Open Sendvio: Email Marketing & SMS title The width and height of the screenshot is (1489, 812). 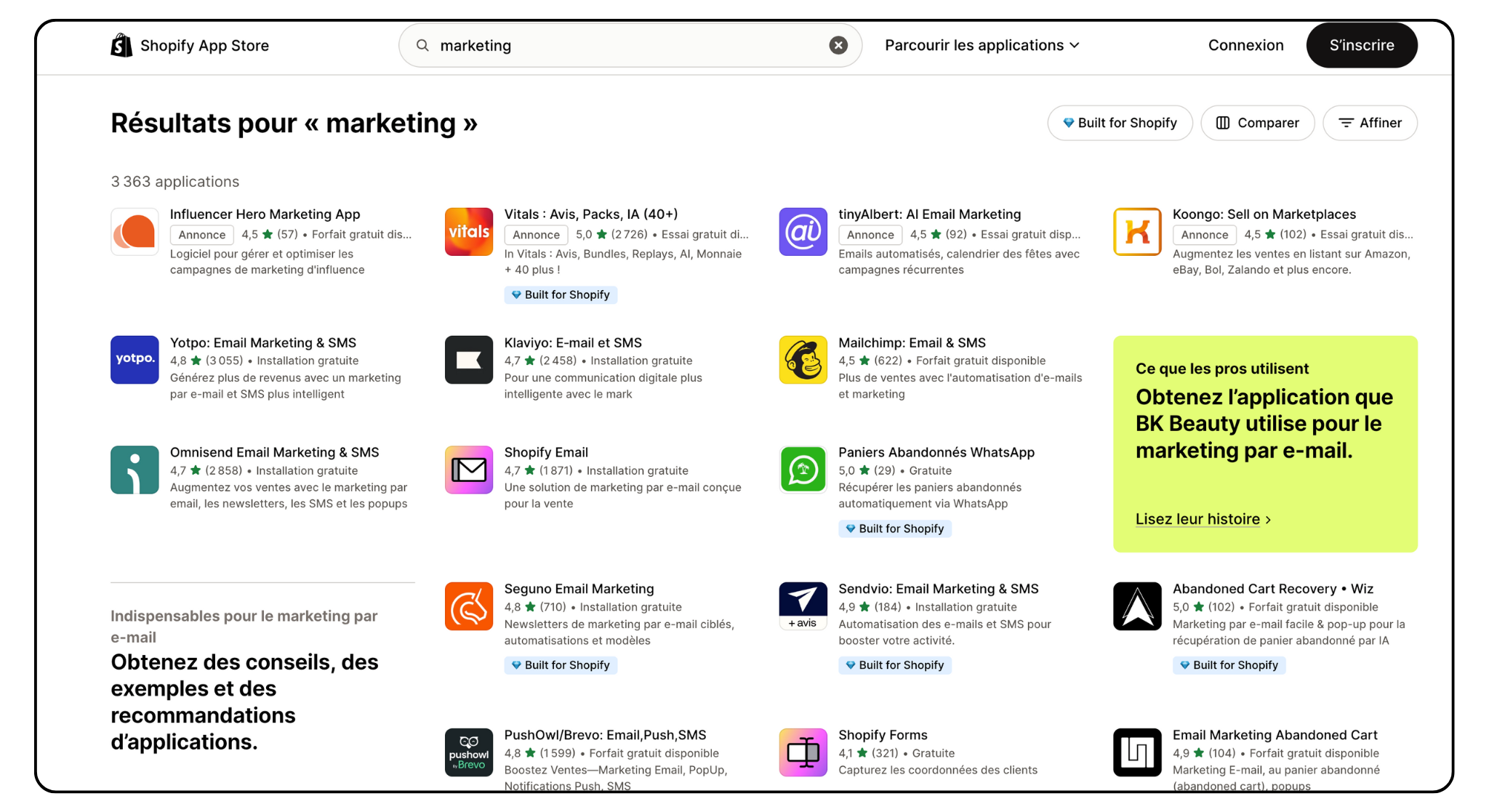(938, 589)
